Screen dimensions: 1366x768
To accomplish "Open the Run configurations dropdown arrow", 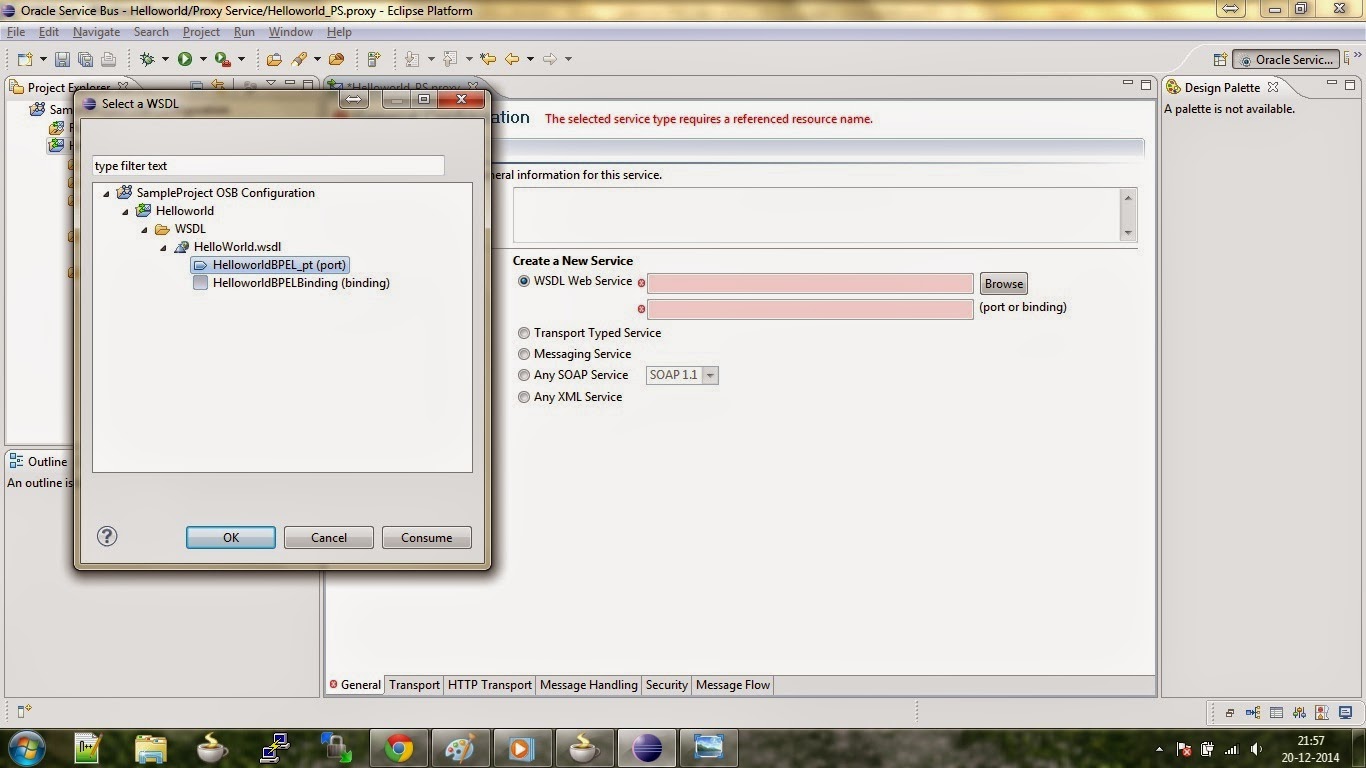I will point(202,60).
